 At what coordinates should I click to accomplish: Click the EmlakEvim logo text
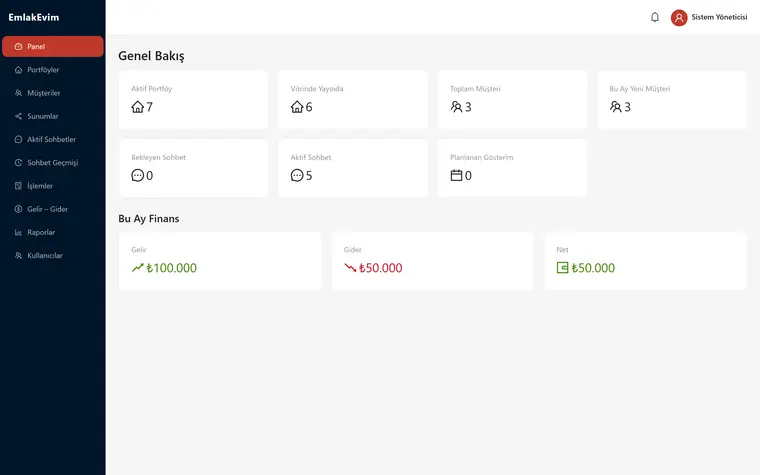[34, 17]
